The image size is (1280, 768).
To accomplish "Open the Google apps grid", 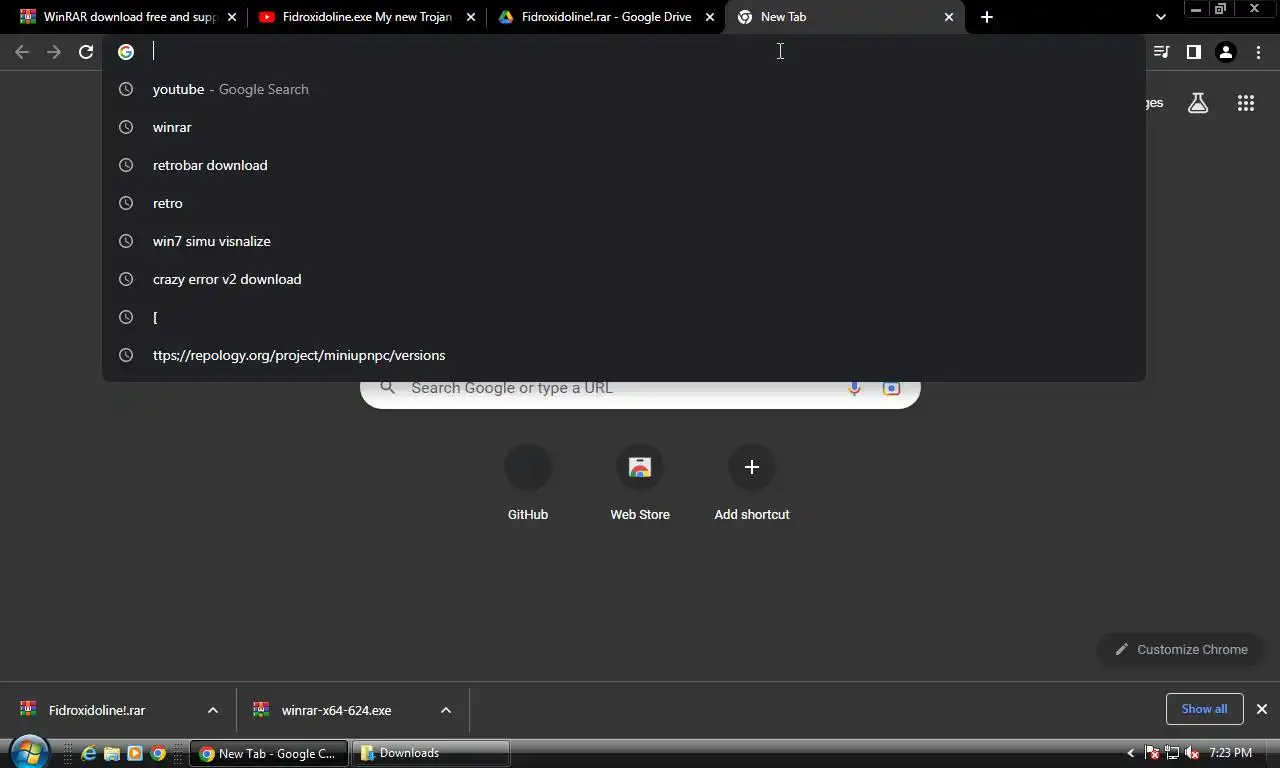I will point(1246,103).
